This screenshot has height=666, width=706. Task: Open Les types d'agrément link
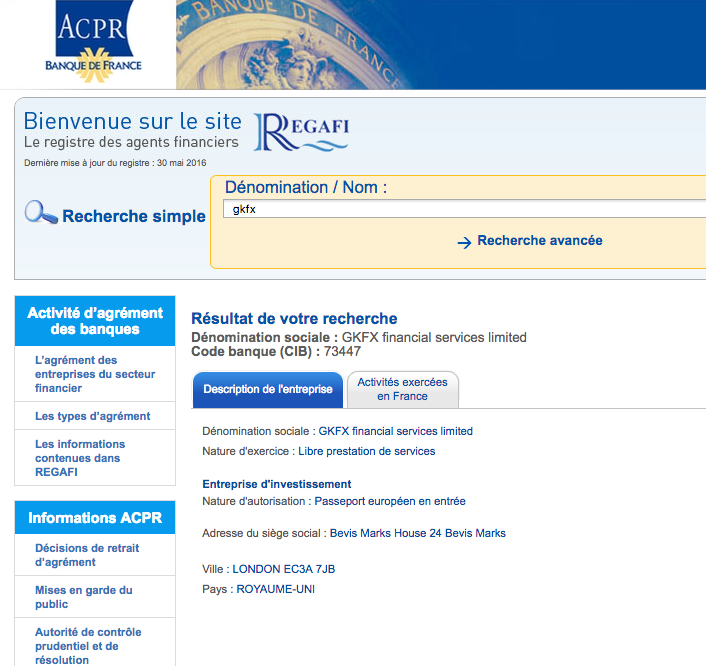pos(93,416)
